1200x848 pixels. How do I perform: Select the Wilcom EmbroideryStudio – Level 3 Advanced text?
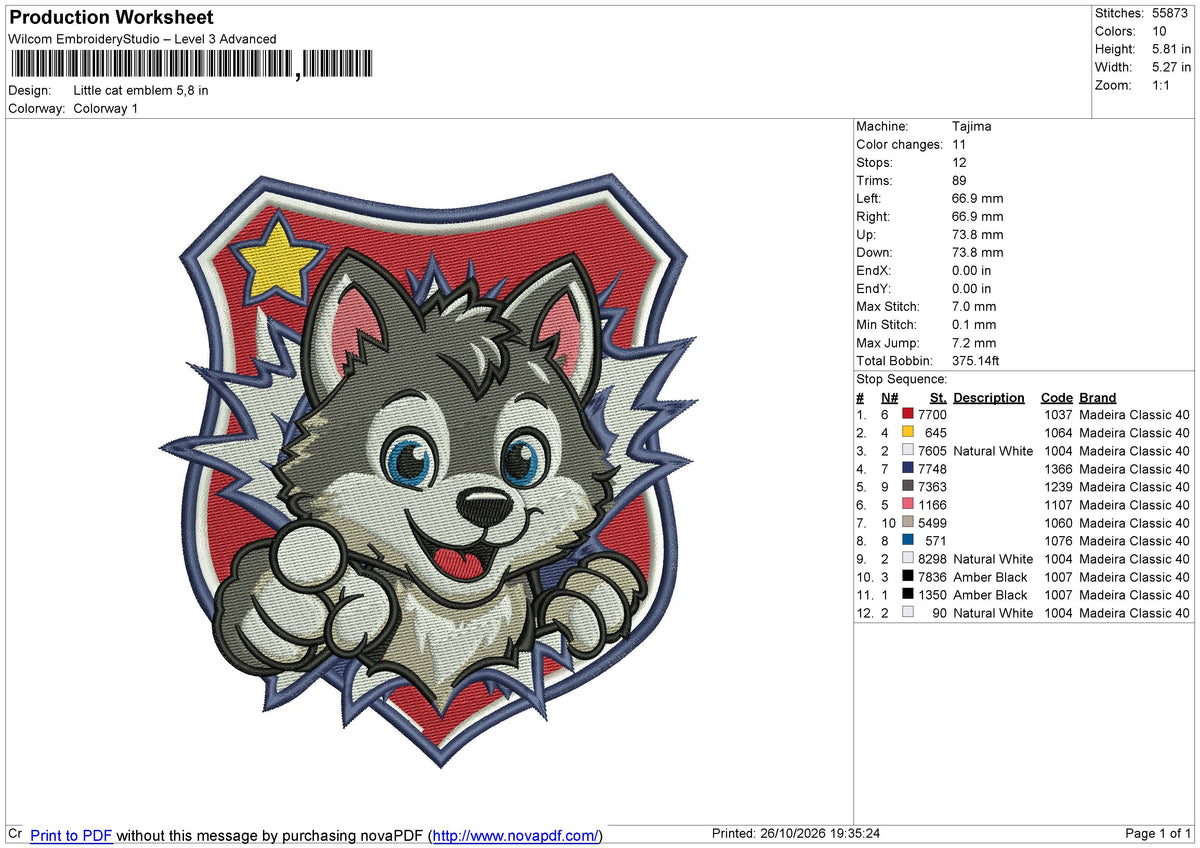pos(142,39)
